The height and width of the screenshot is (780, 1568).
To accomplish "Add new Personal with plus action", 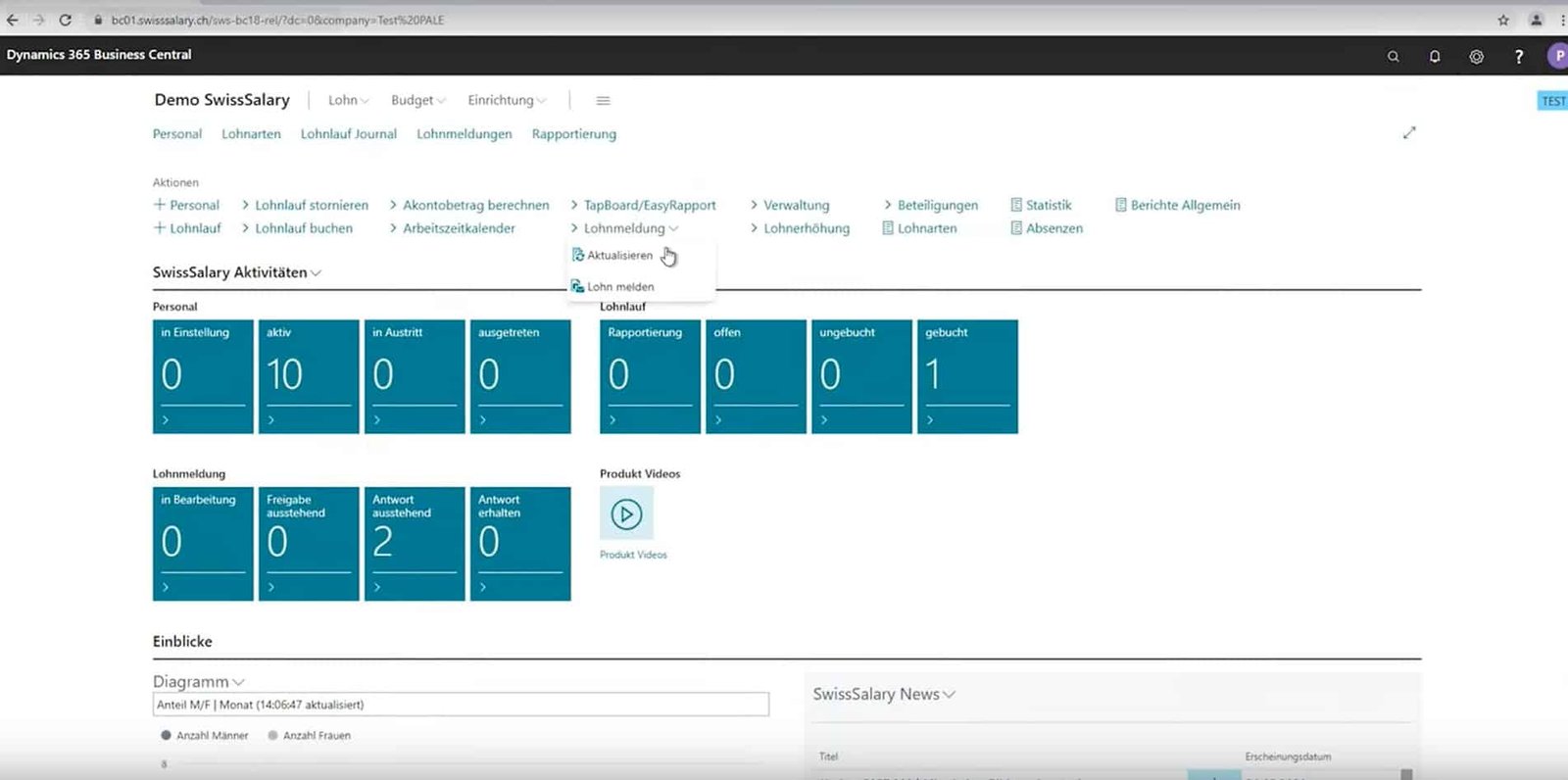I will [x=186, y=205].
